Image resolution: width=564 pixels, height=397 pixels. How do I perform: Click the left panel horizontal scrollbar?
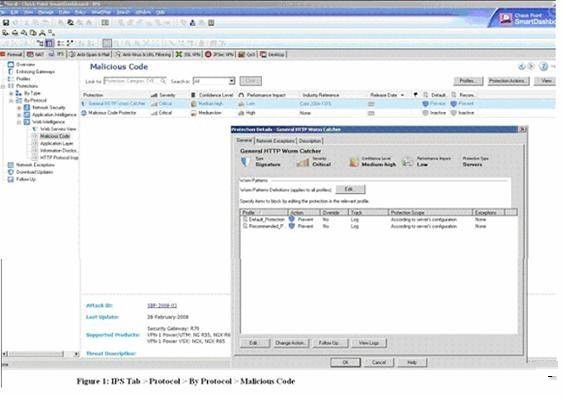[40, 354]
